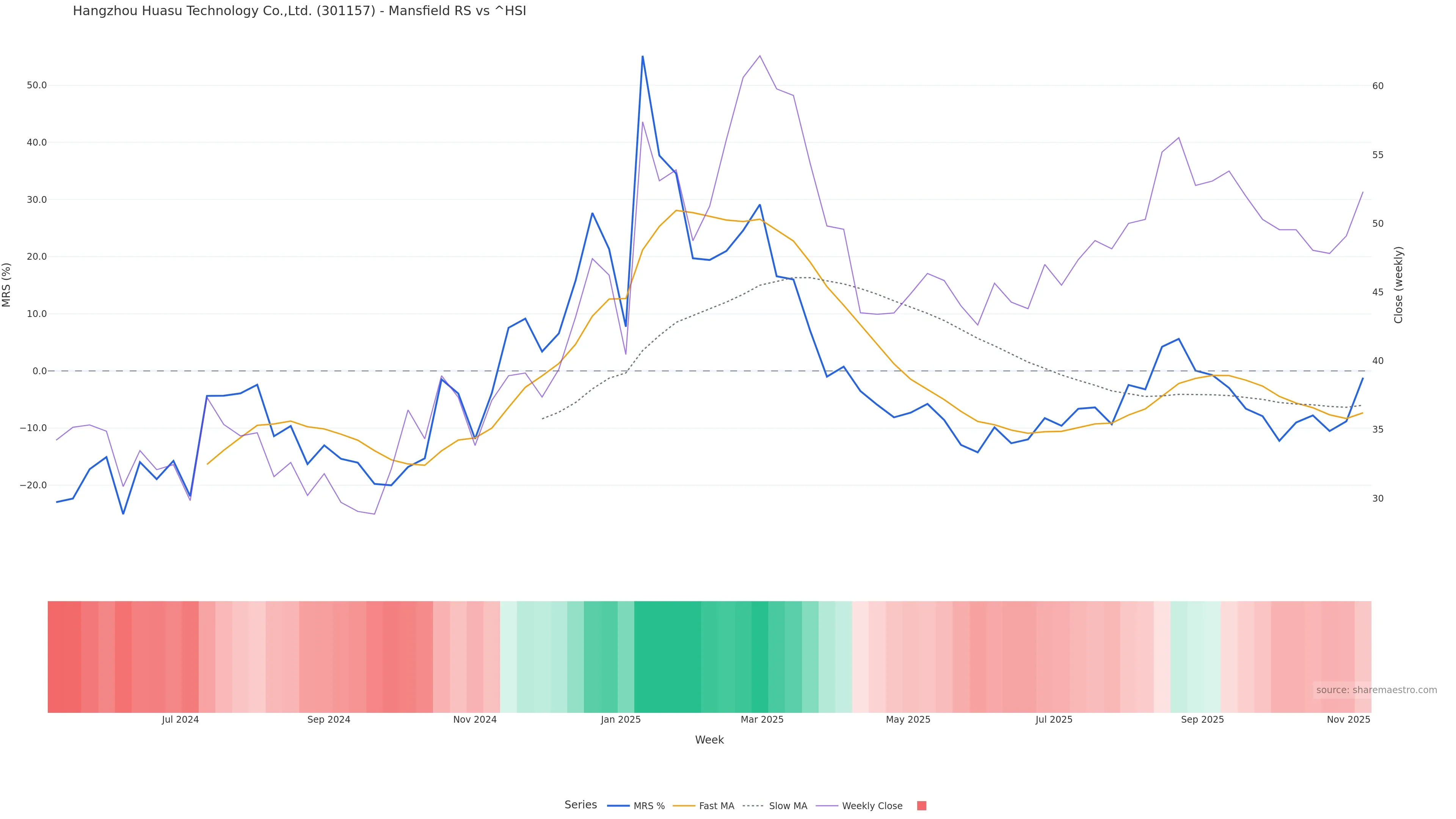Viewport: 1456px width, 819px height.
Task: Click the dark green heatmap band
Action: 667,656
